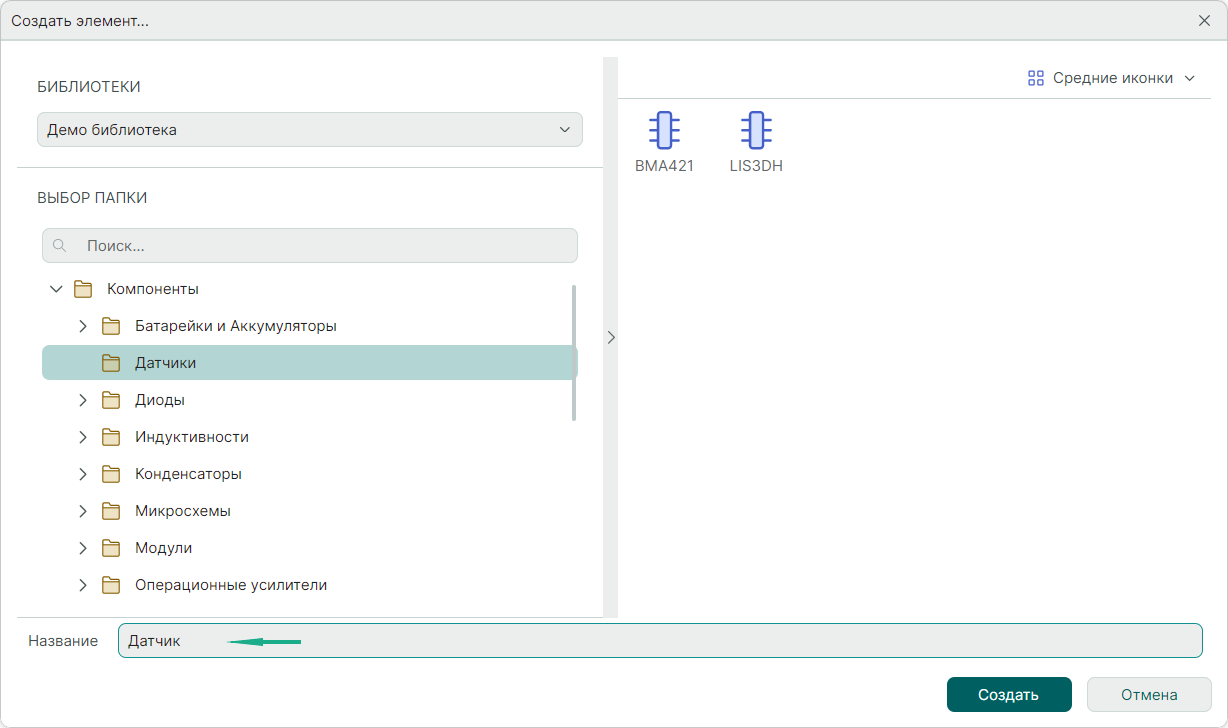1228x728 pixels.
Task: Select the Диоды label
Action: click(160, 400)
